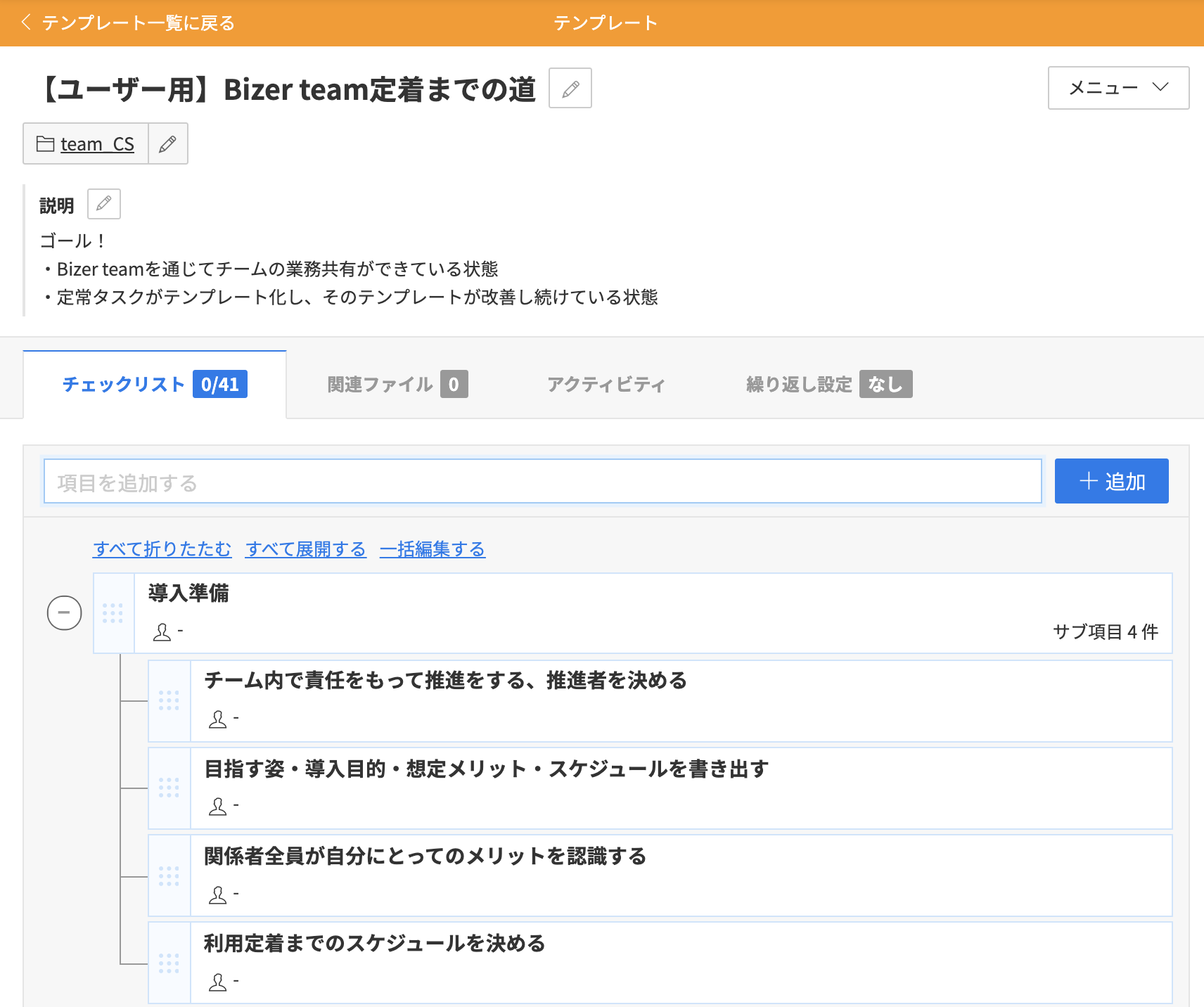
Task: Click assignee icon under 導入準備
Action: 162,632
